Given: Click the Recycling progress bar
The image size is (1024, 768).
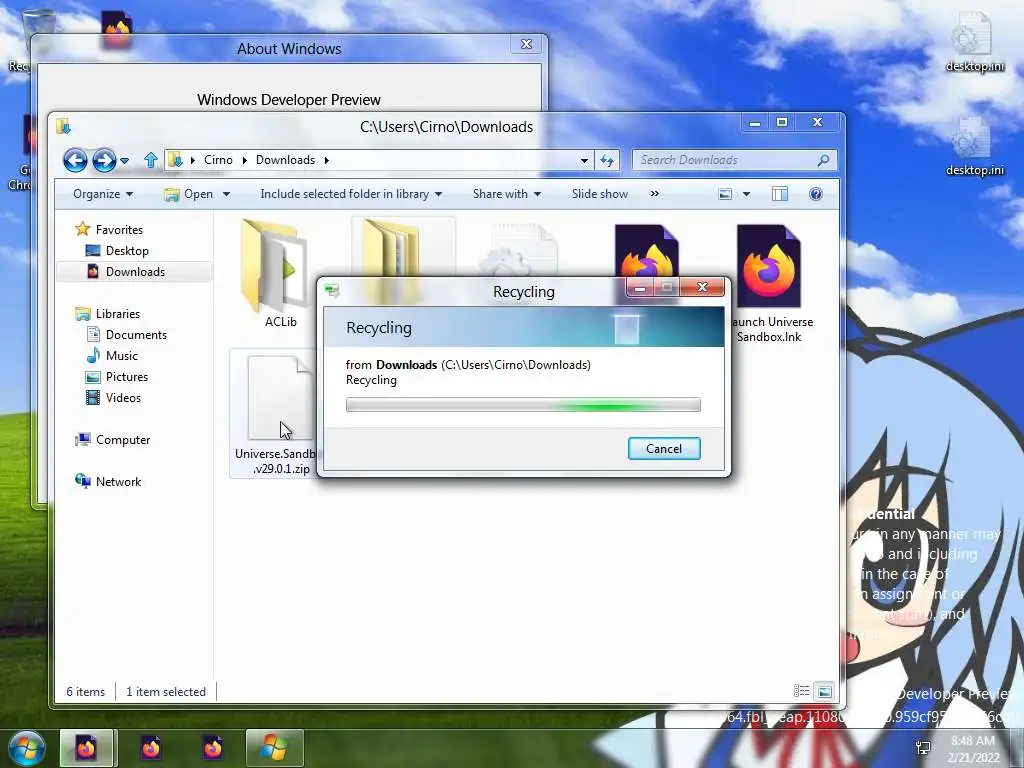Looking at the screenshot, I should [523, 405].
